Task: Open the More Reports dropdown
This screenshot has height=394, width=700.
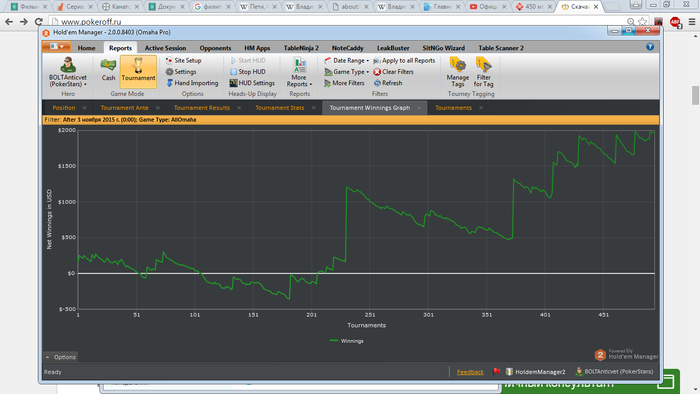Action: click(299, 72)
